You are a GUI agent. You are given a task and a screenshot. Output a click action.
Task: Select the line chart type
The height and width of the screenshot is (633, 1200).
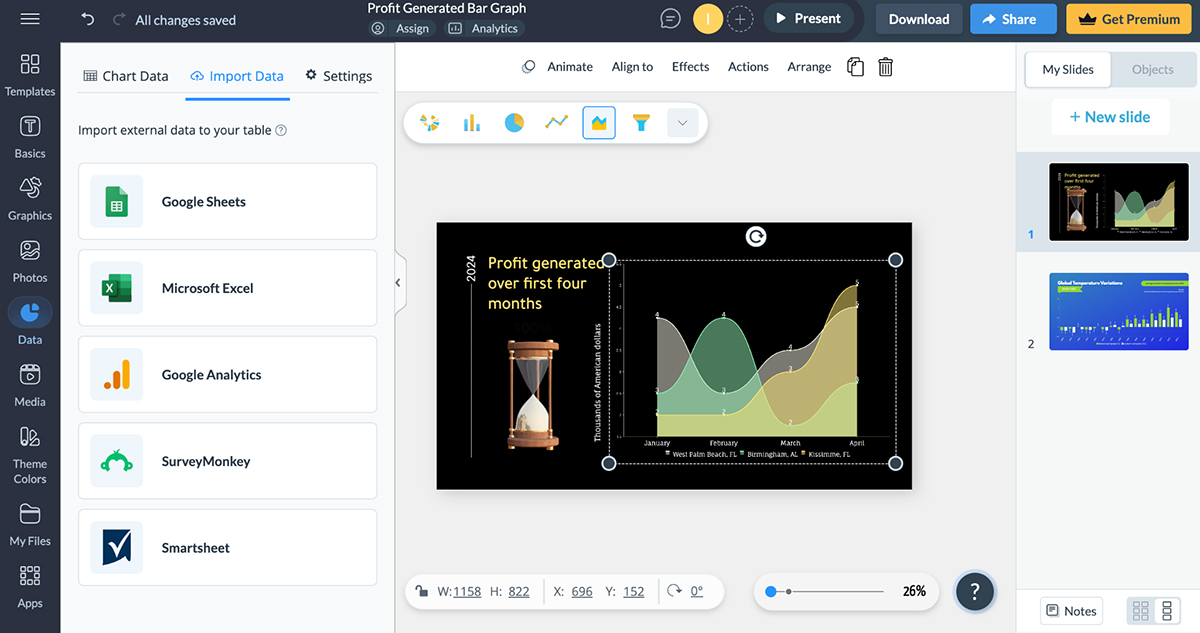(x=556, y=122)
